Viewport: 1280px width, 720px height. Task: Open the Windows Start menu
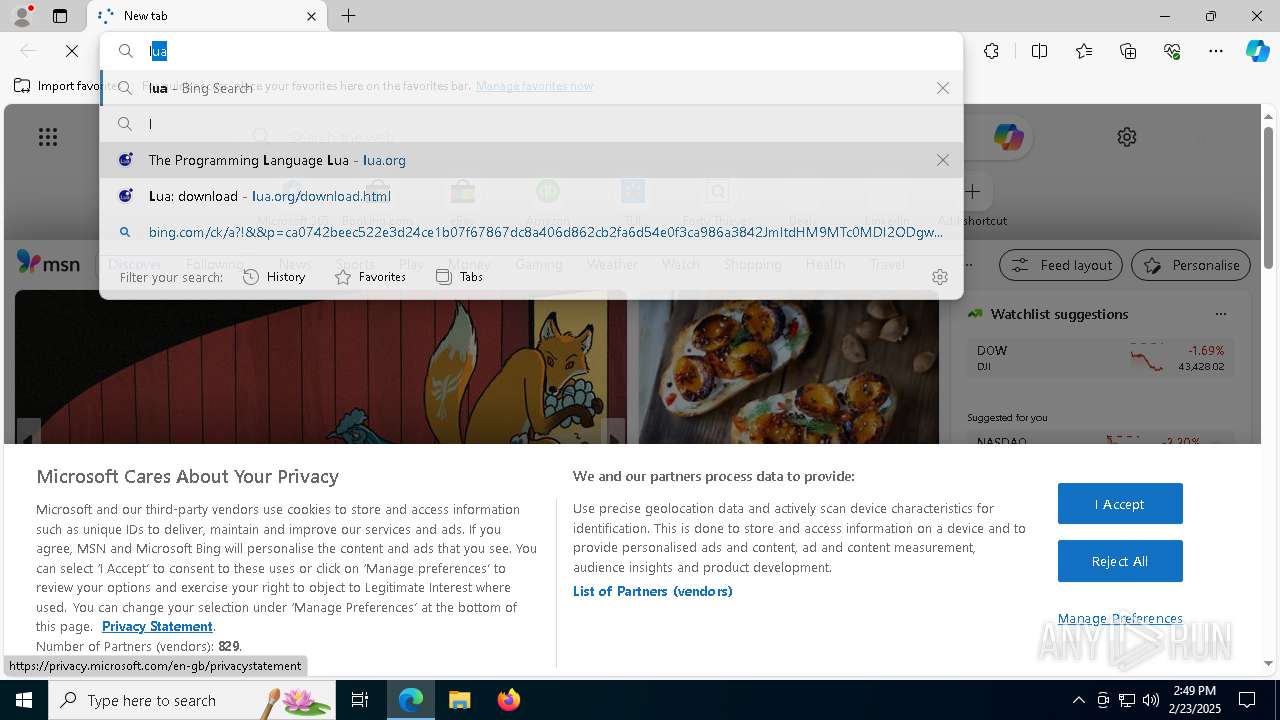[24, 700]
